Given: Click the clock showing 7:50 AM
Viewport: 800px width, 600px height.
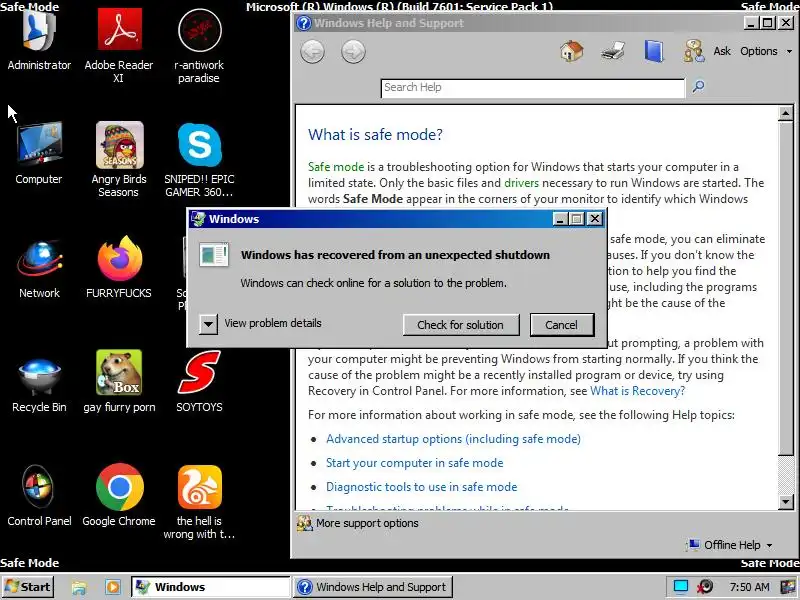Looking at the screenshot, I should click(x=749, y=587).
